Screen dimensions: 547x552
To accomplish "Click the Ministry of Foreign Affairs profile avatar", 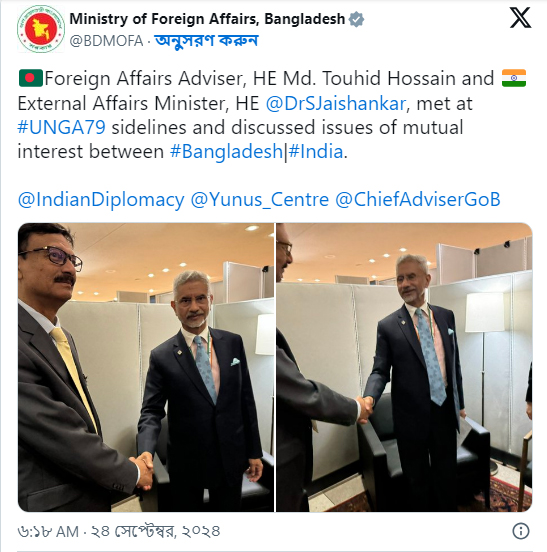I will 41,29.
